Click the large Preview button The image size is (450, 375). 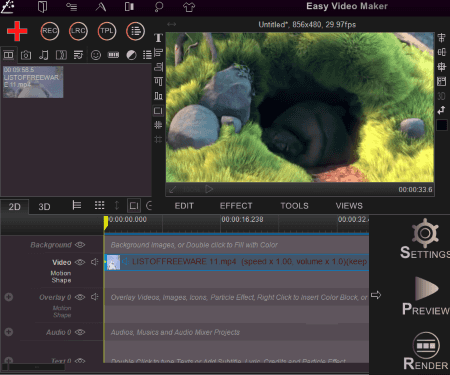pos(426,296)
